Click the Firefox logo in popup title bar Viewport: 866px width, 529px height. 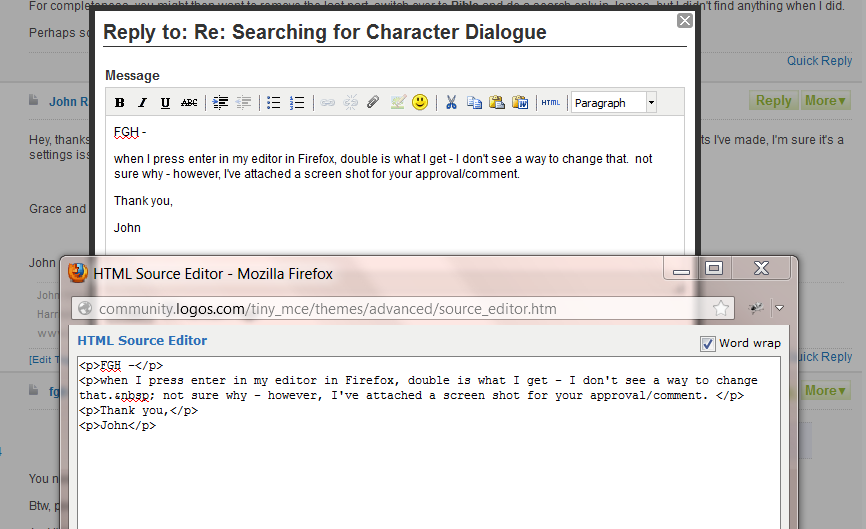click(x=78, y=273)
